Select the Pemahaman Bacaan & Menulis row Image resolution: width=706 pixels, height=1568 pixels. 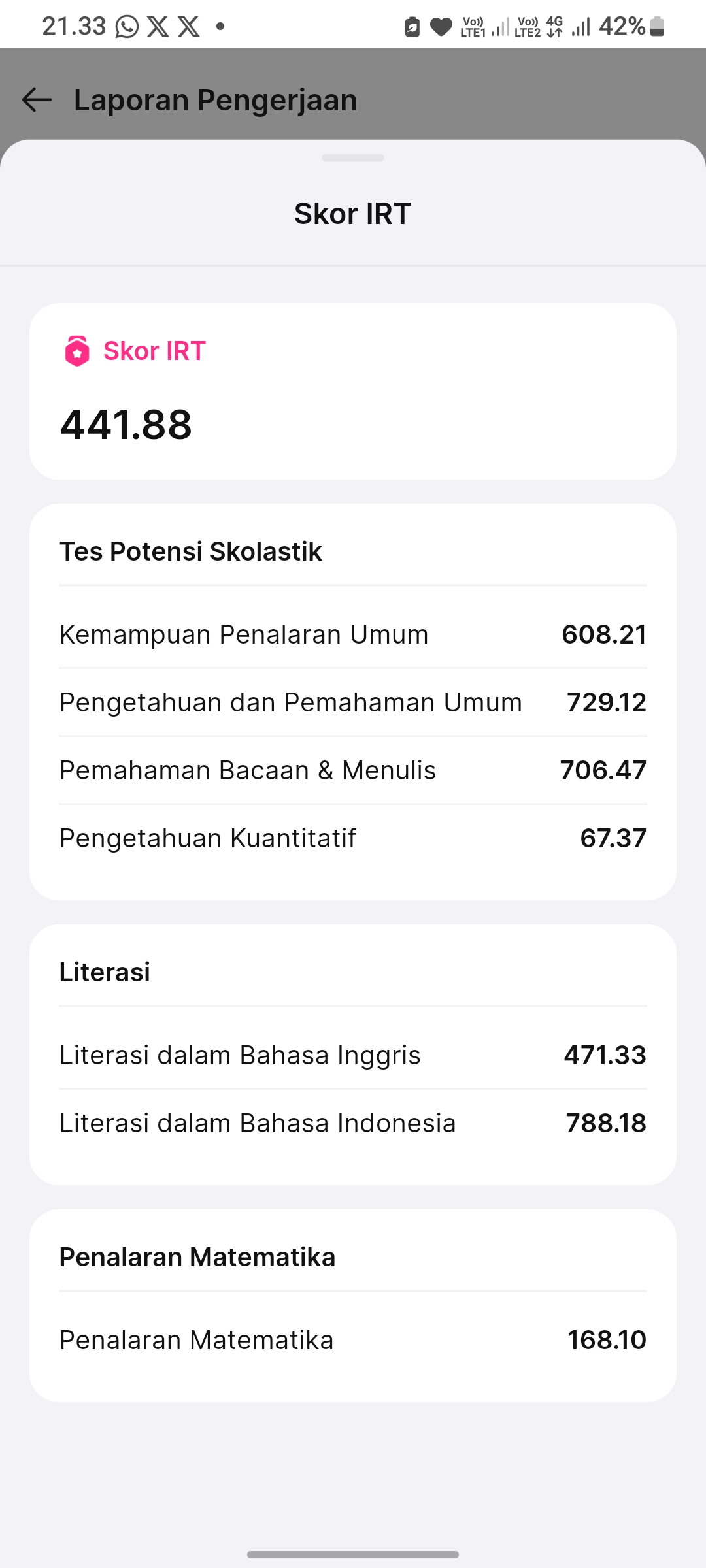tap(353, 770)
